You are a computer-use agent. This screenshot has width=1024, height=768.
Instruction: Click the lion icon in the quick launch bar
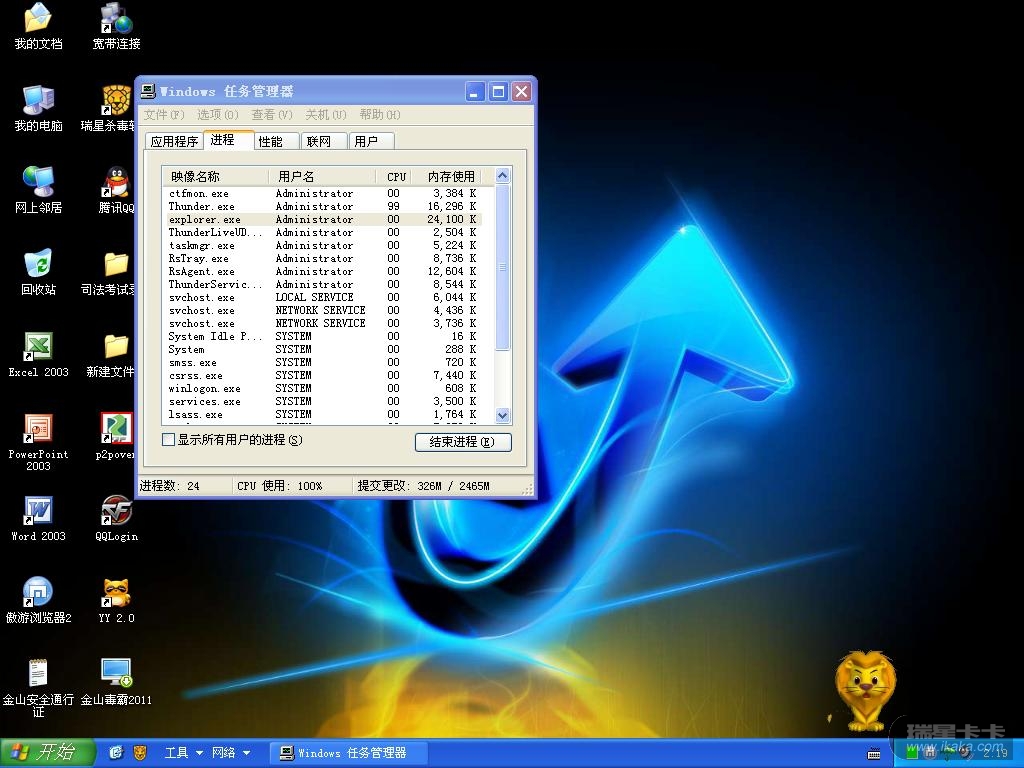coord(141,752)
